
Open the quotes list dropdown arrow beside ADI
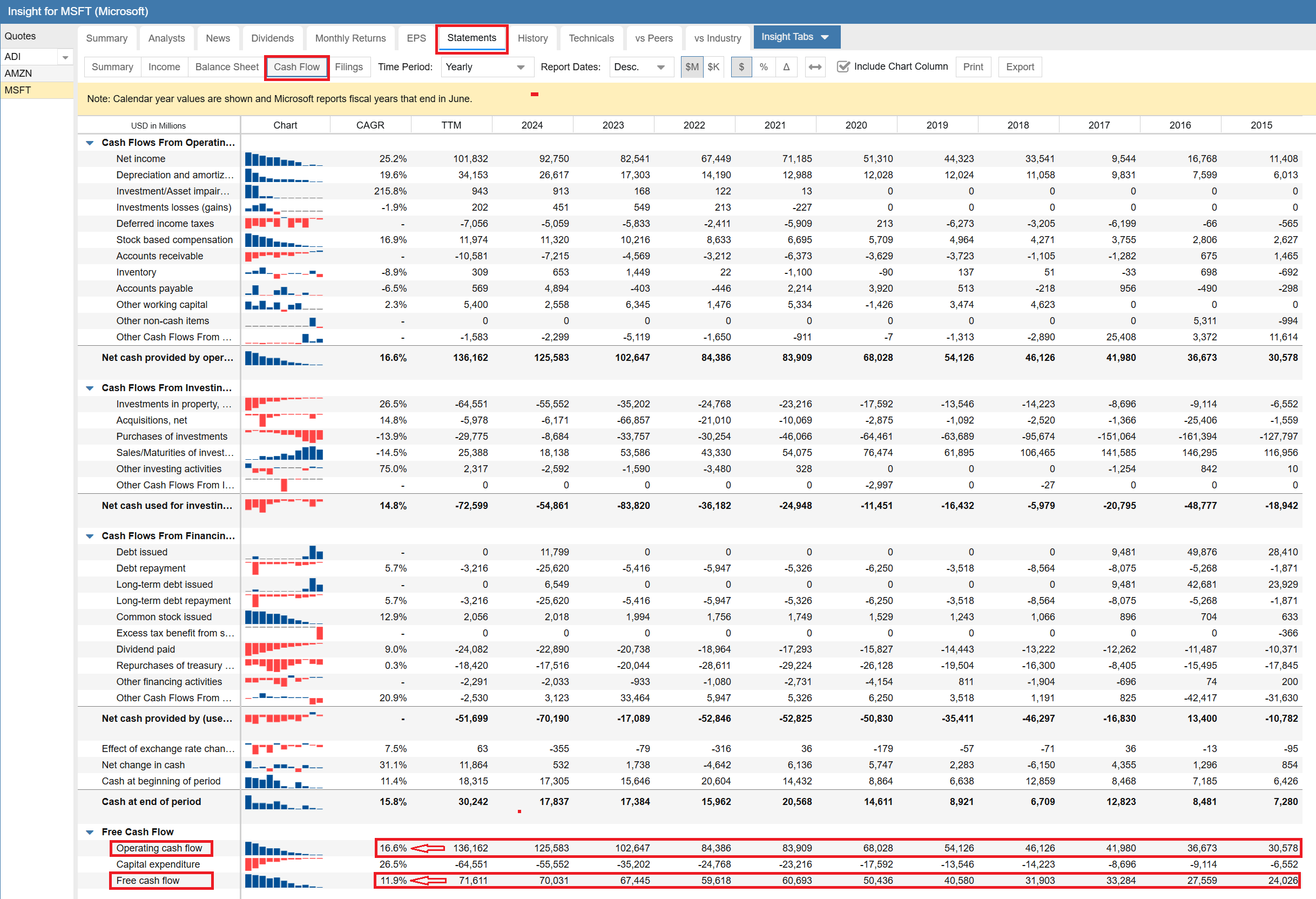(x=65, y=57)
